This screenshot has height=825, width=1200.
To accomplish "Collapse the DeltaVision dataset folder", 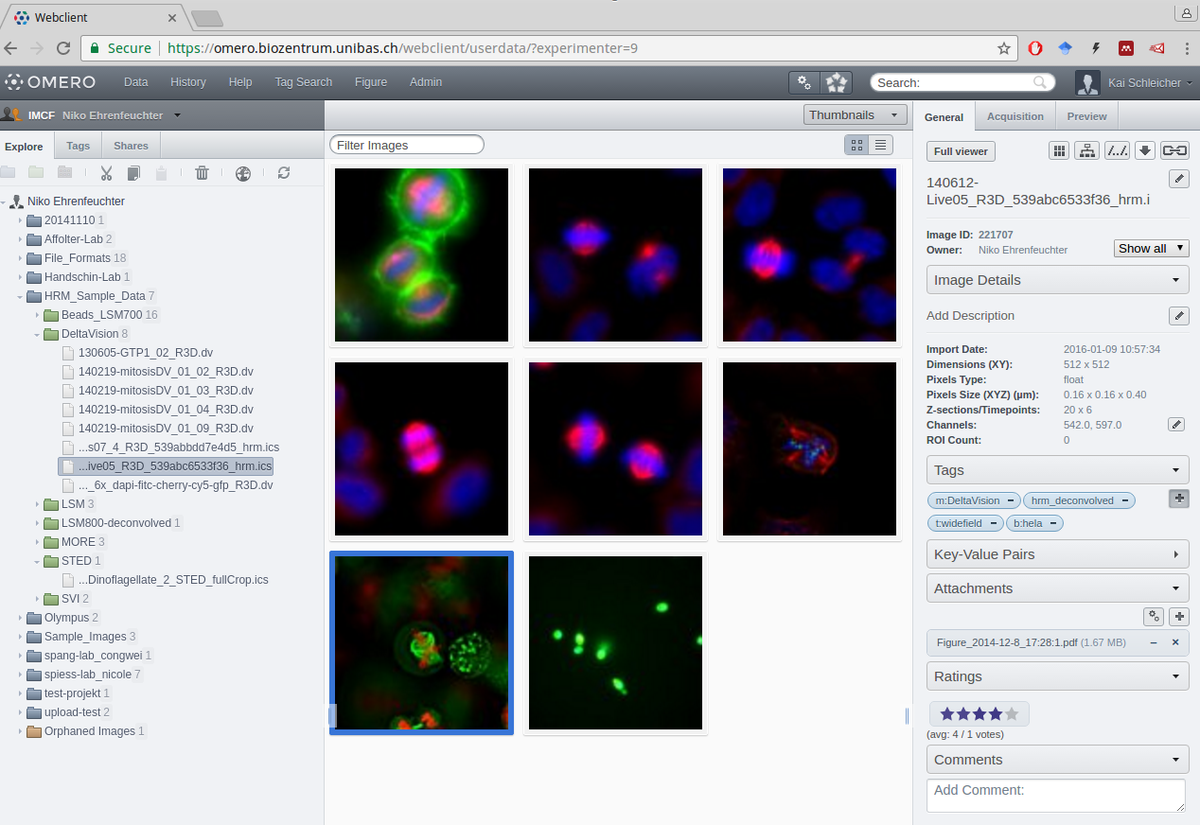I will (38, 334).
